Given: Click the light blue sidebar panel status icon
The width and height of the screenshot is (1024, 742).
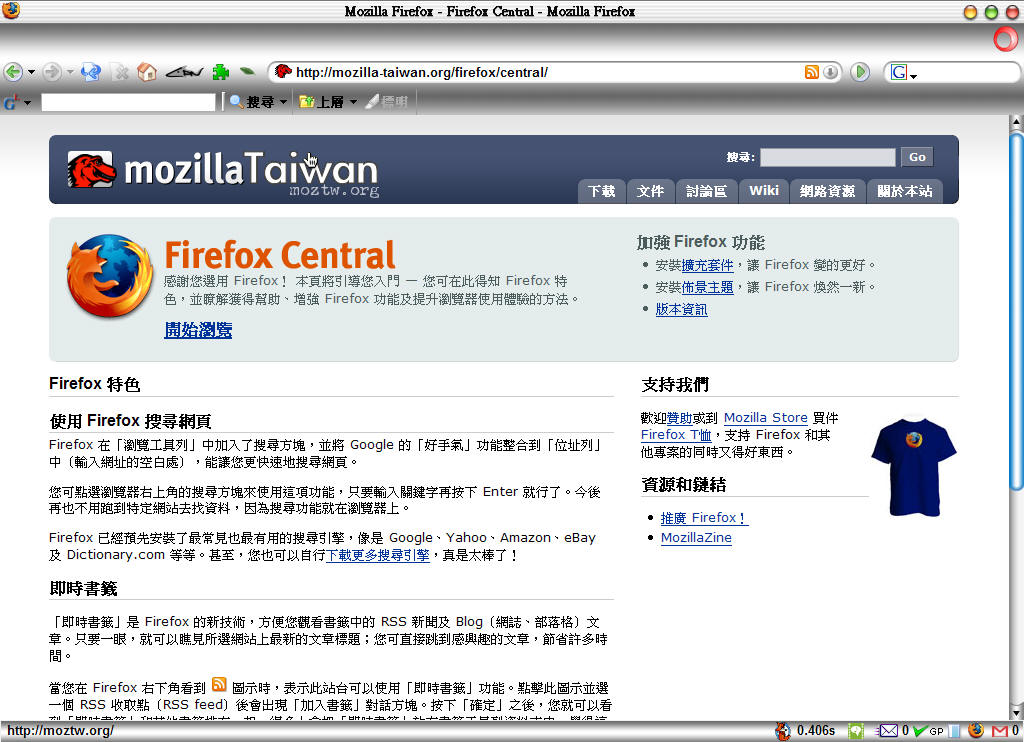Looking at the screenshot, I should pos(954,731).
